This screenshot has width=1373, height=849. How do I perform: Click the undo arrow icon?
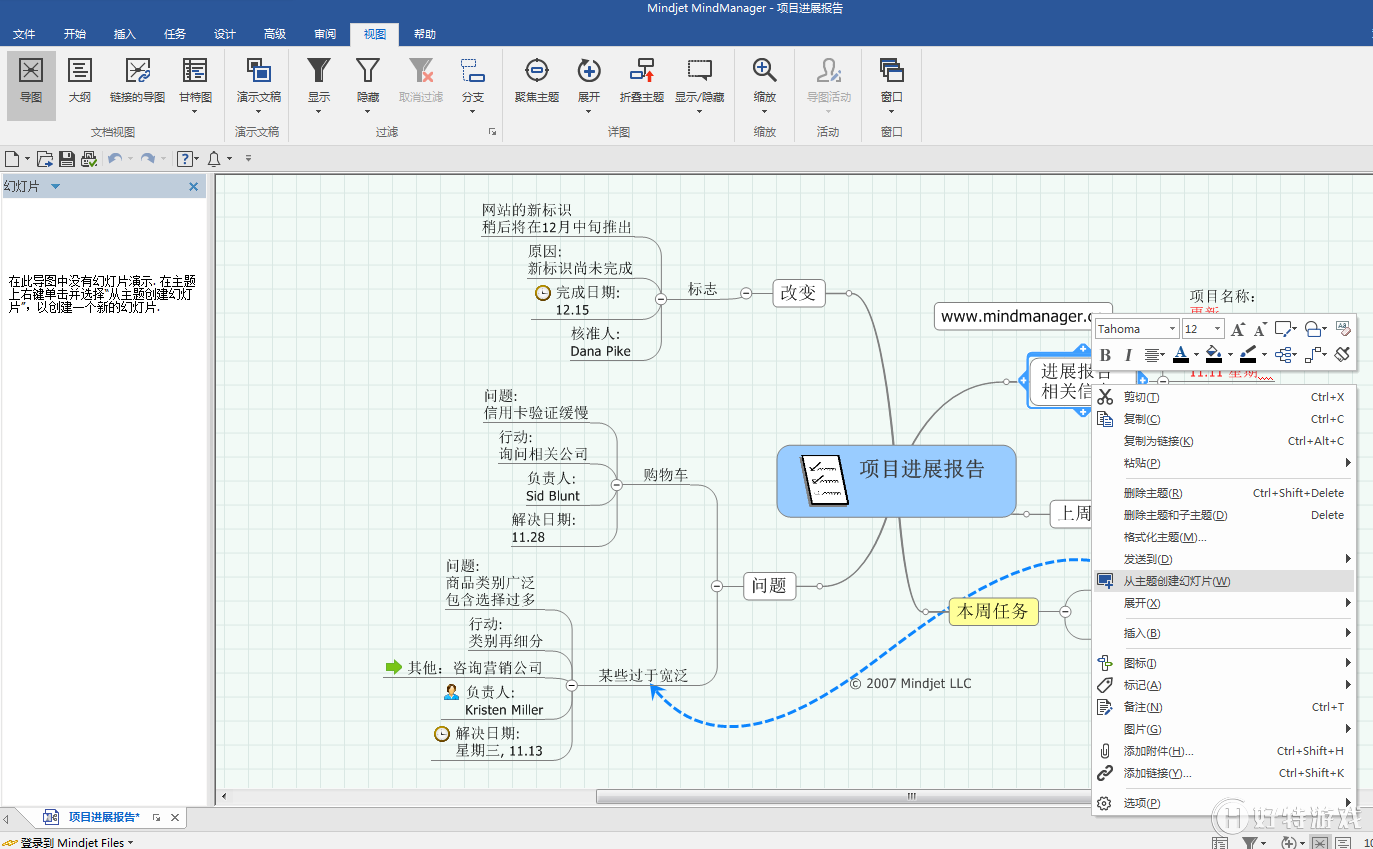pos(114,158)
